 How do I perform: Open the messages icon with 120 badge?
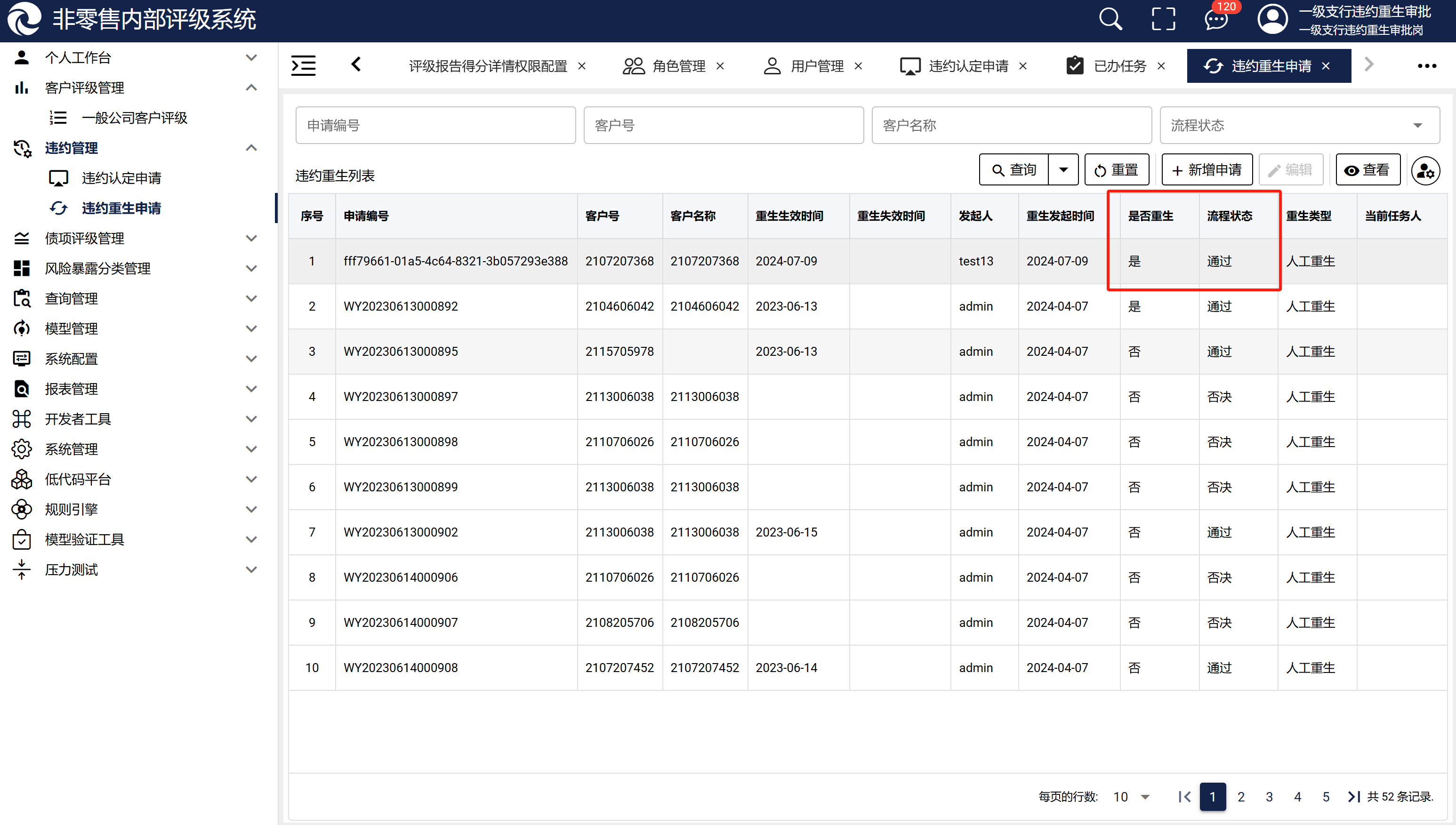pyautogui.click(x=1216, y=19)
